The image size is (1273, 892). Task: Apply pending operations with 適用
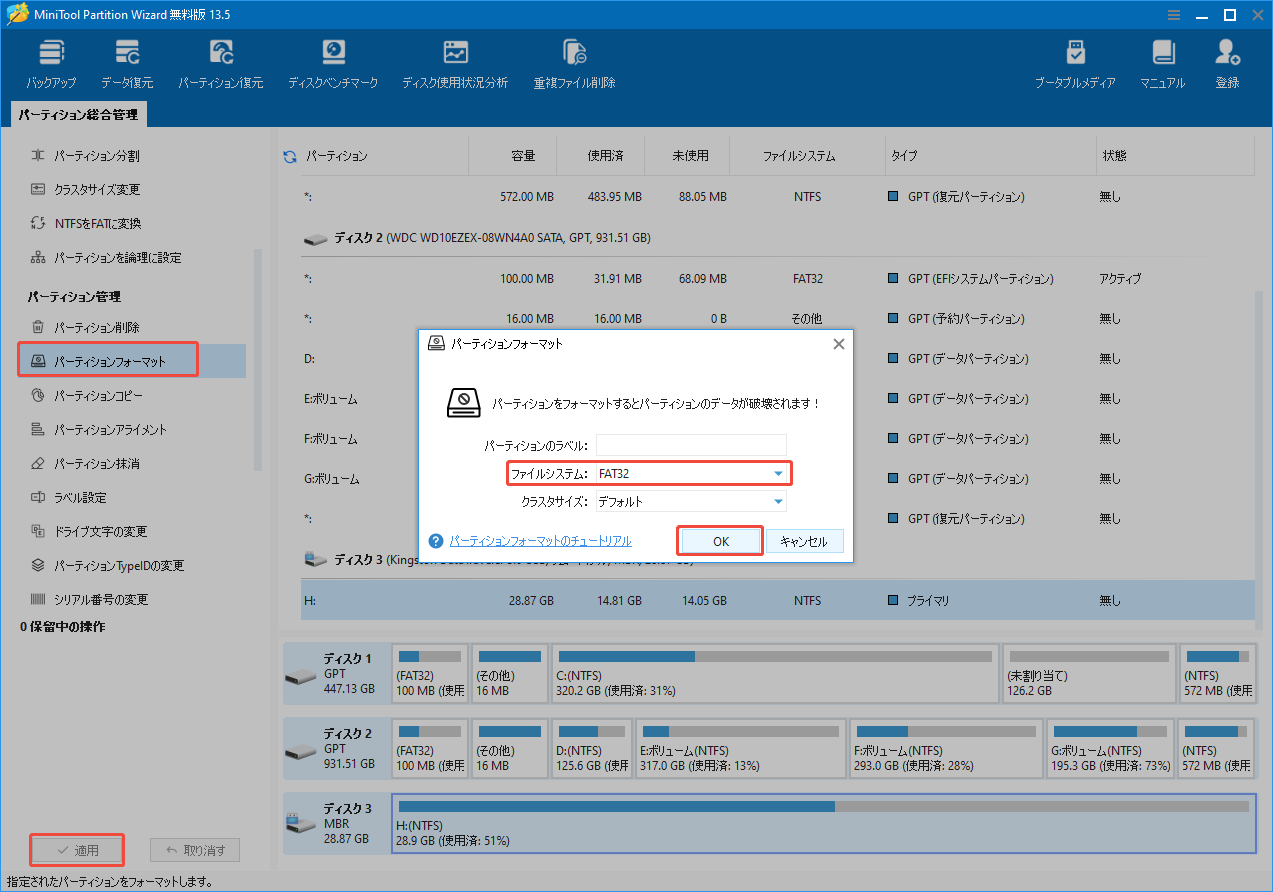click(76, 849)
